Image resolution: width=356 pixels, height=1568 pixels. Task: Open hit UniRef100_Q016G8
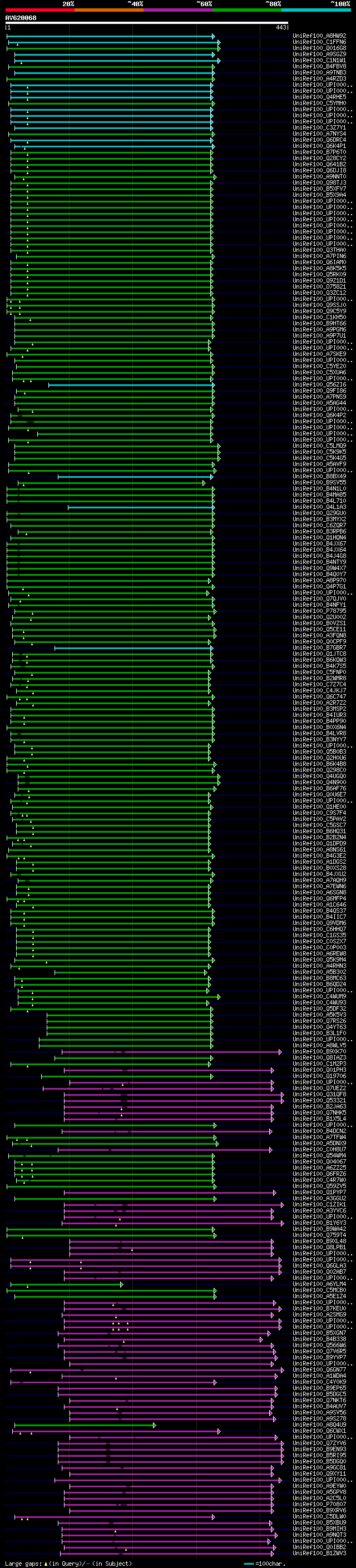[319, 48]
